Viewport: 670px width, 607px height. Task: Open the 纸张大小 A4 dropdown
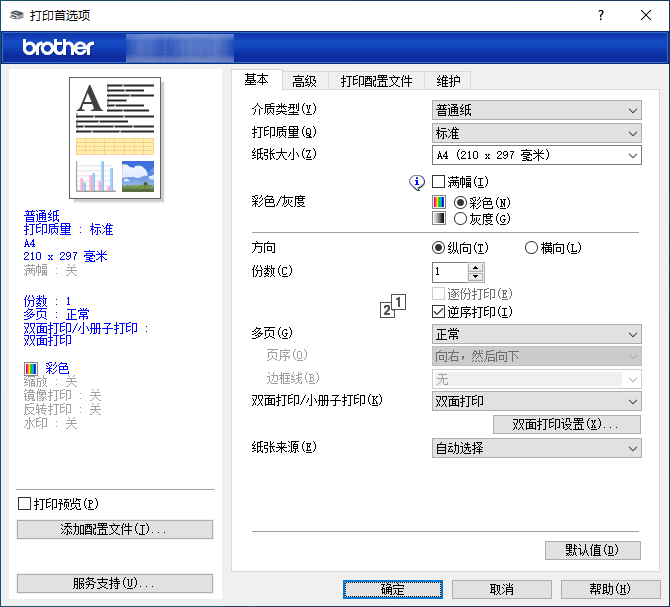[536, 155]
